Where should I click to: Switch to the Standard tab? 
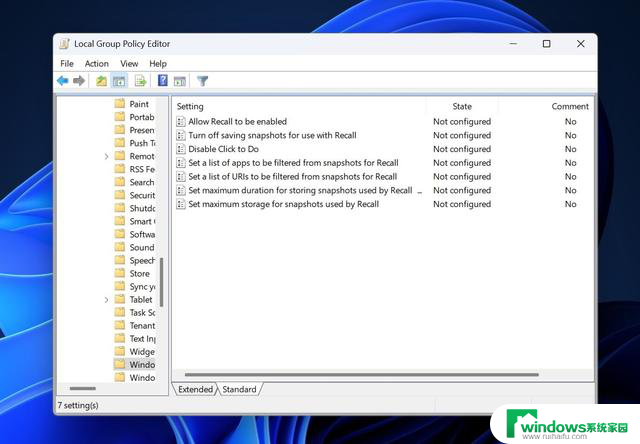coord(240,389)
